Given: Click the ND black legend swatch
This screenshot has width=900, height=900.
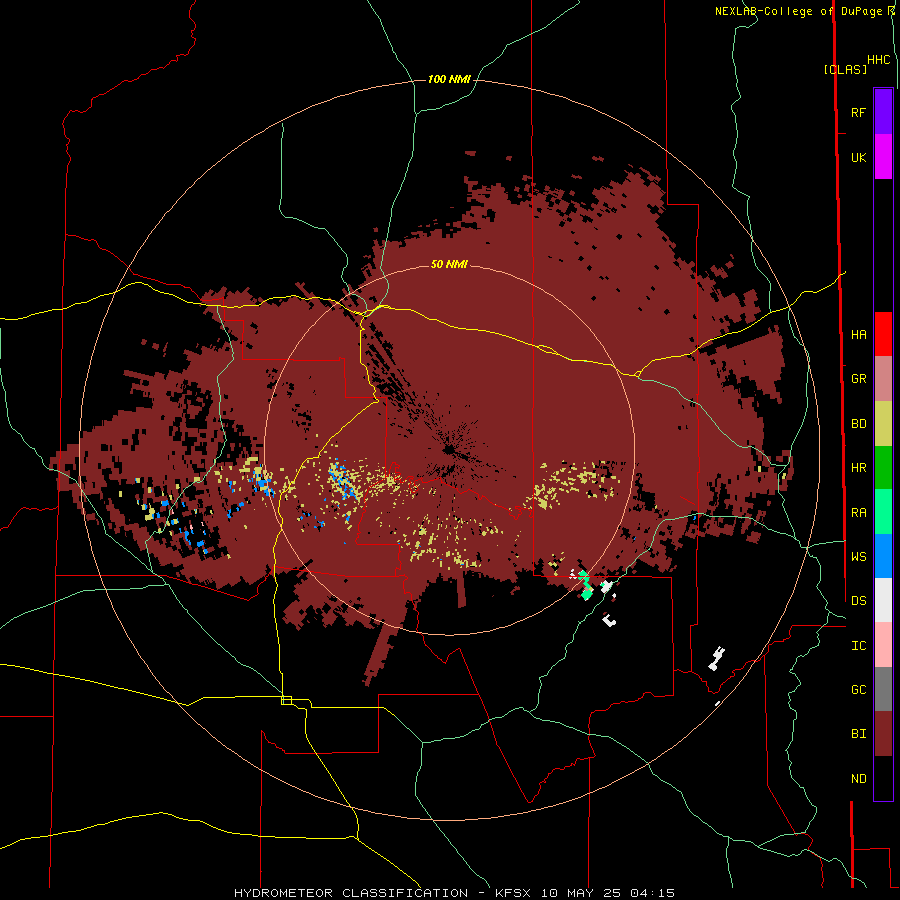Looking at the screenshot, I should [883, 778].
